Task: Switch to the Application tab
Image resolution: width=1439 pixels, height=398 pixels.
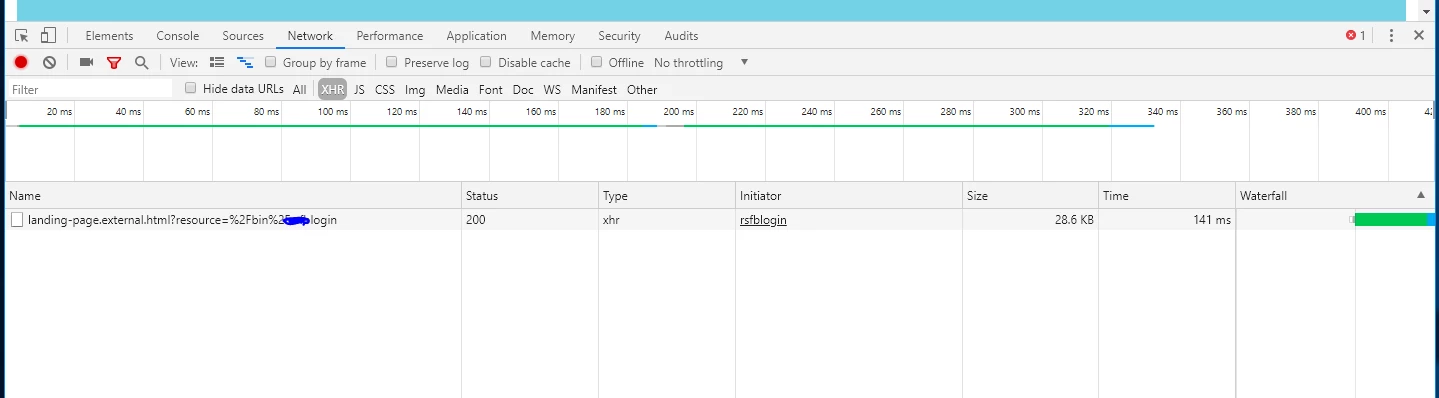Action: click(x=477, y=36)
